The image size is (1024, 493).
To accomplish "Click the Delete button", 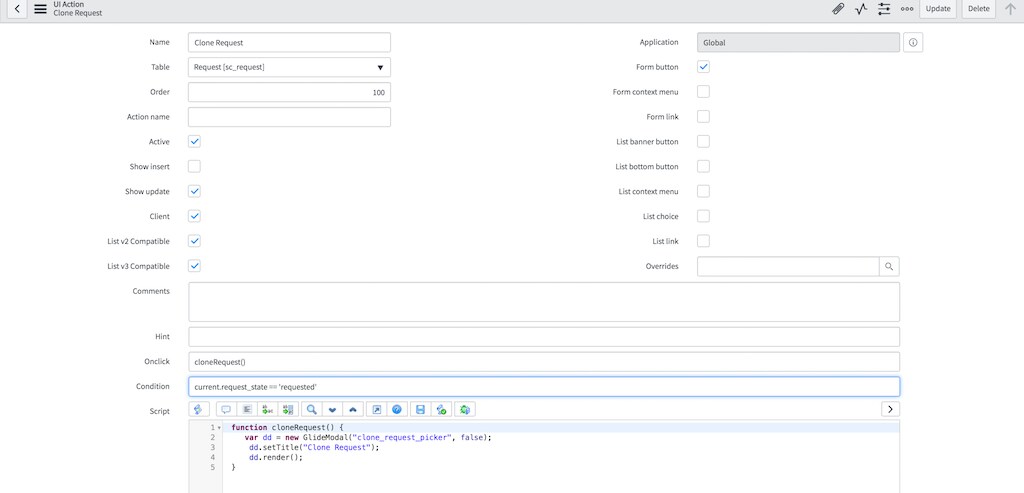I will point(978,9).
